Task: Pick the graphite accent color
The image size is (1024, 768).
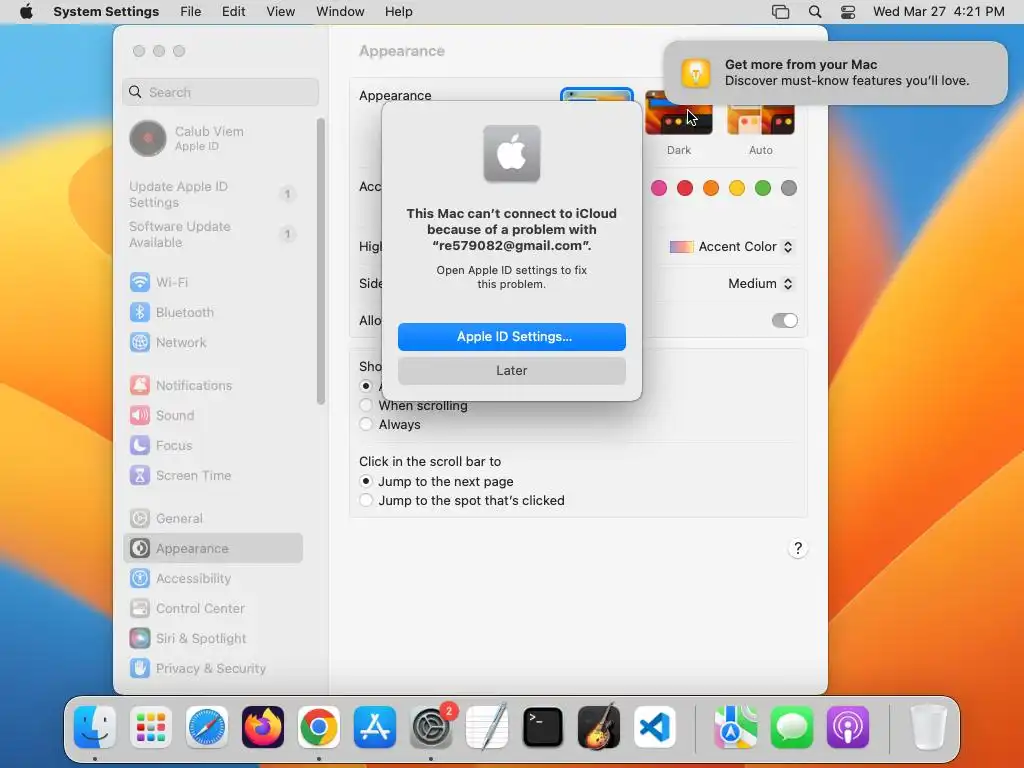Action: click(x=789, y=188)
